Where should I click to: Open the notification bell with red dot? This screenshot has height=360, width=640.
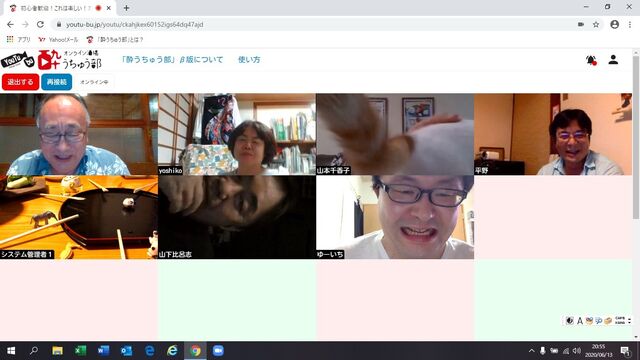coord(591,60)
